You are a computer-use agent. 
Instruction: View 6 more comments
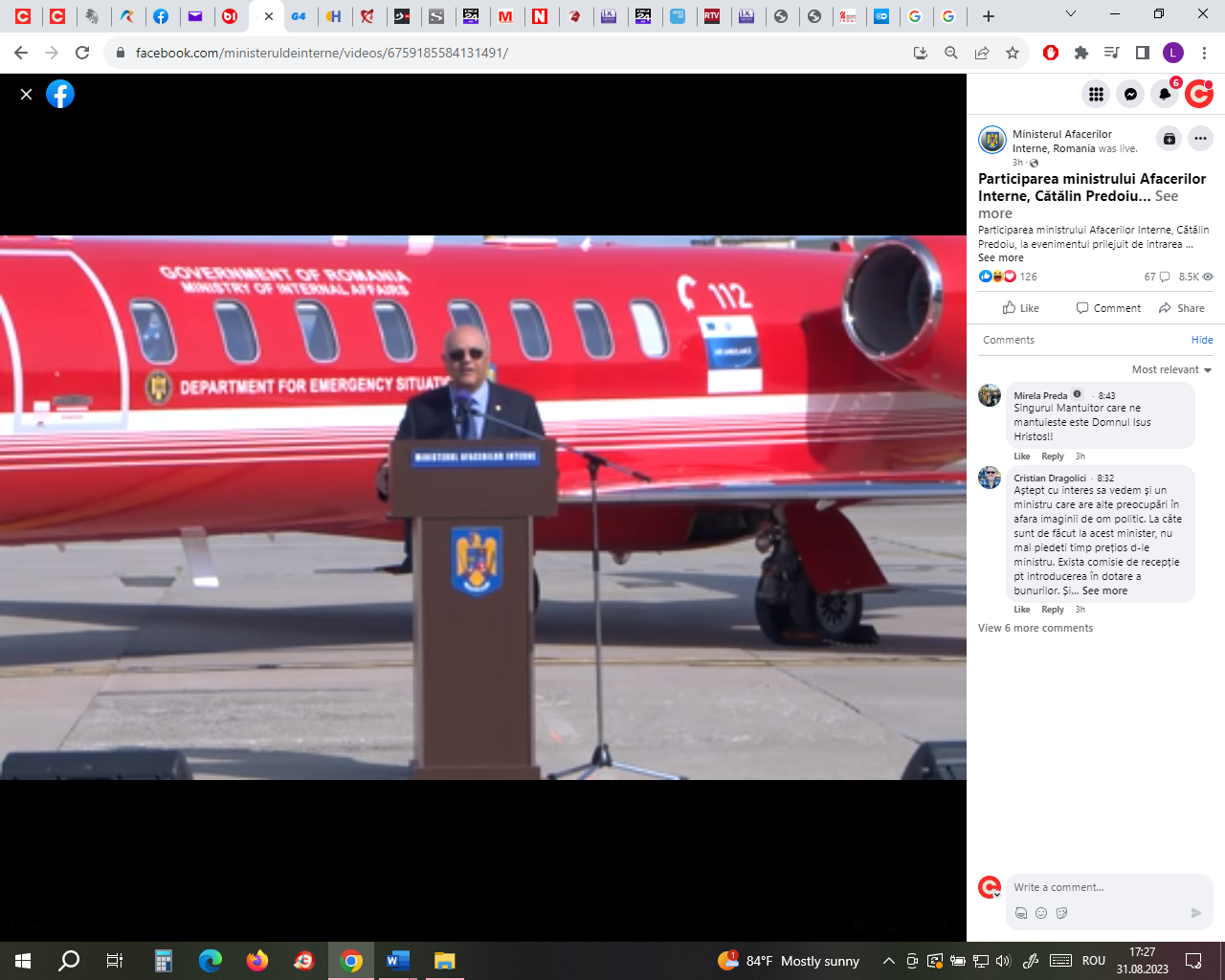(x=1036, y=628)
